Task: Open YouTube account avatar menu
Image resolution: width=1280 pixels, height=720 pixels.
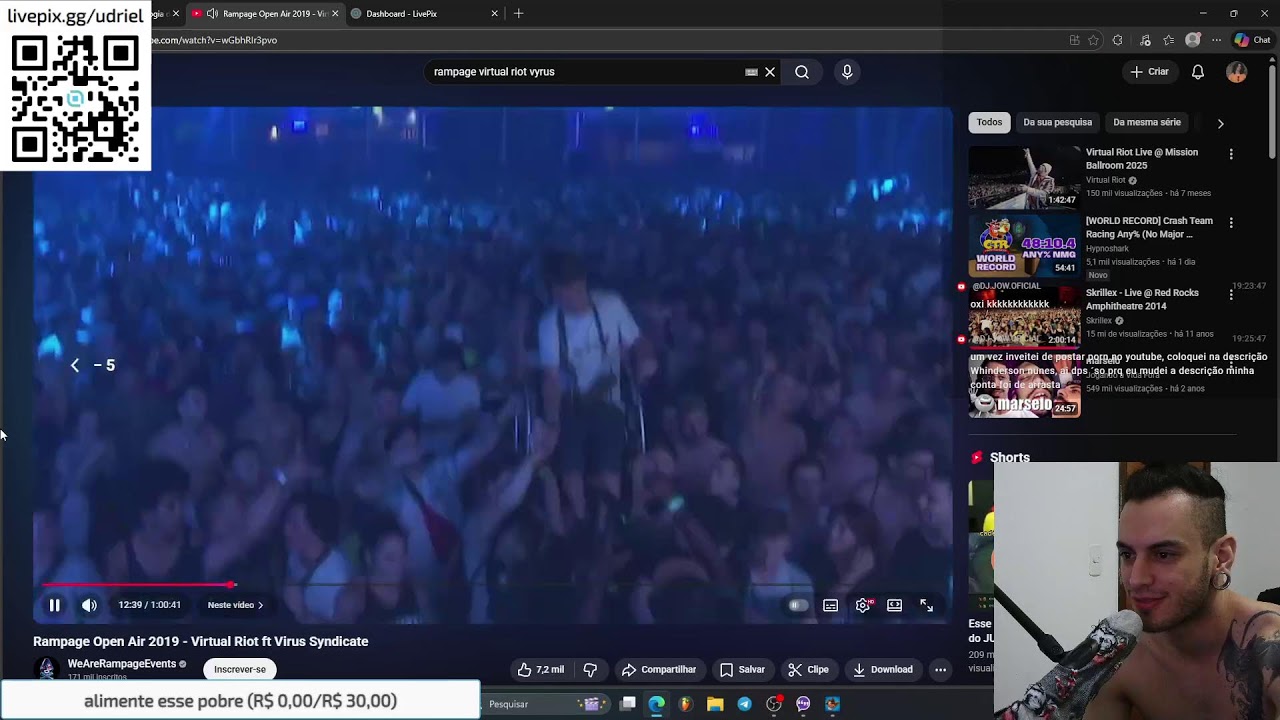Action: tap(1237, 72)
